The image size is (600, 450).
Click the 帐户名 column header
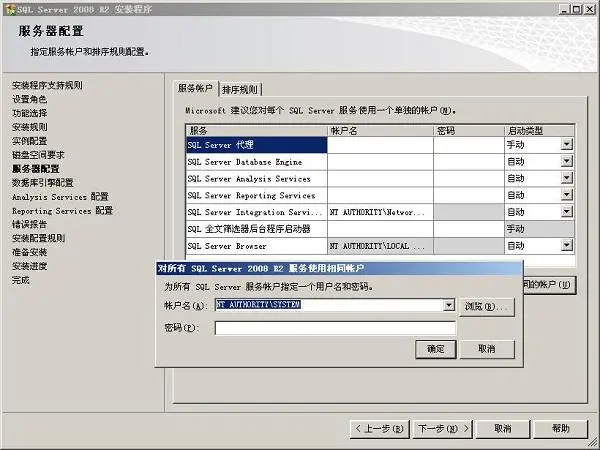380,131
